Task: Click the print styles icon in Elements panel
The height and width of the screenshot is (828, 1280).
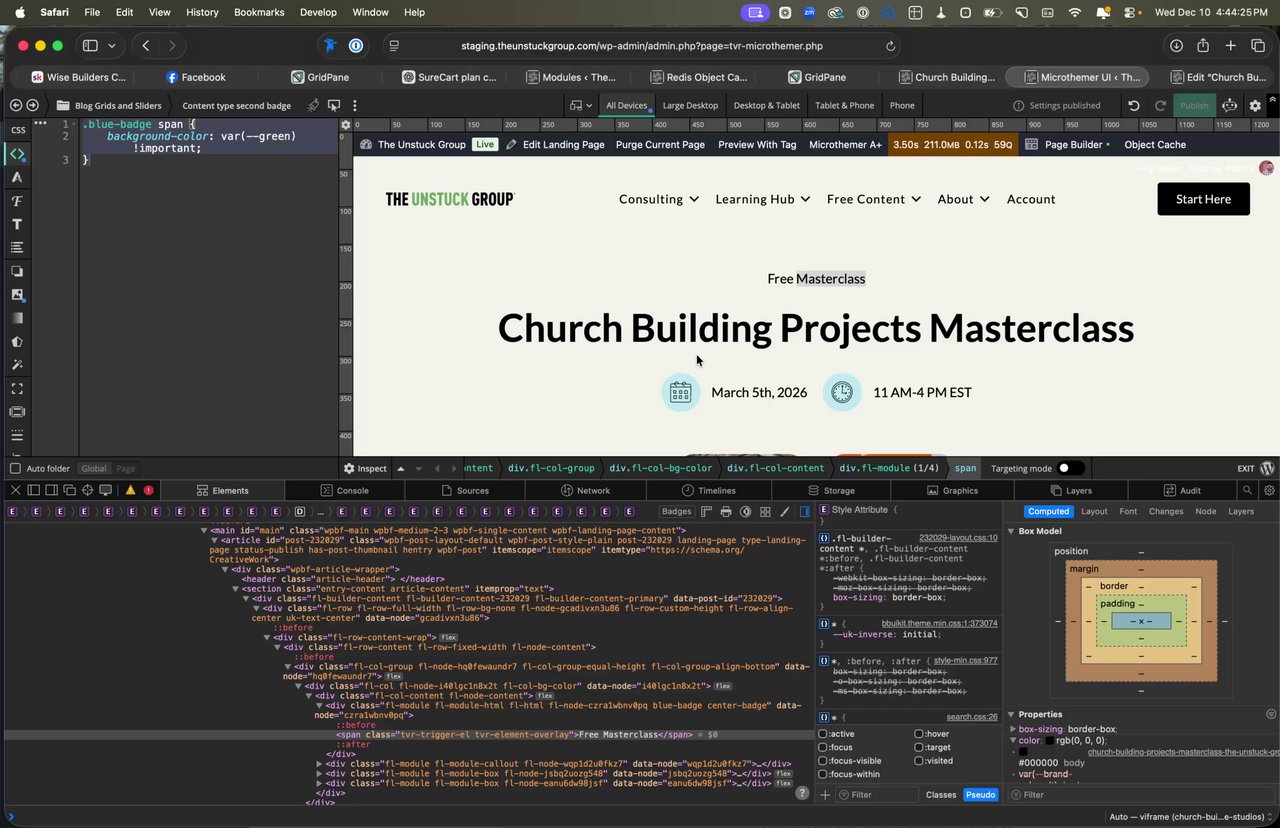Action: click(x=726, y=512)
